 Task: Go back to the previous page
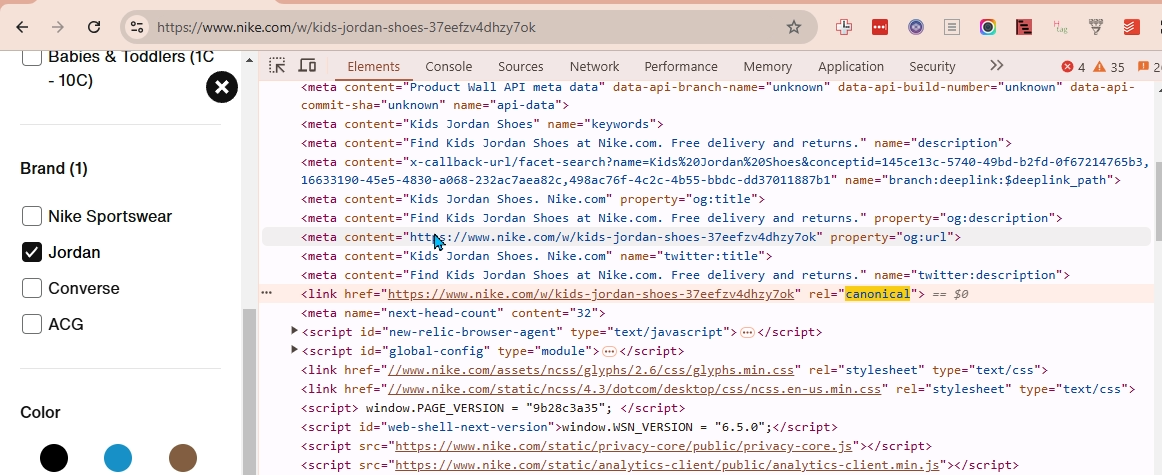coord(22,27)
